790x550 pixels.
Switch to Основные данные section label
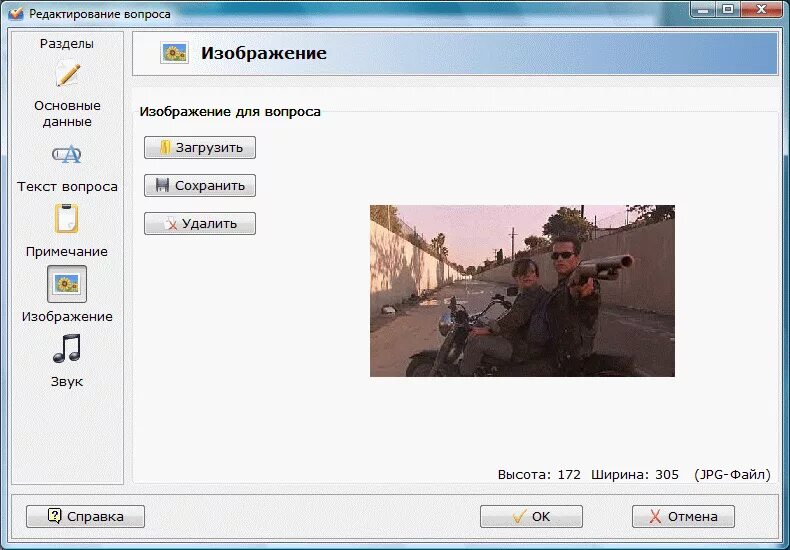[67, 113]
